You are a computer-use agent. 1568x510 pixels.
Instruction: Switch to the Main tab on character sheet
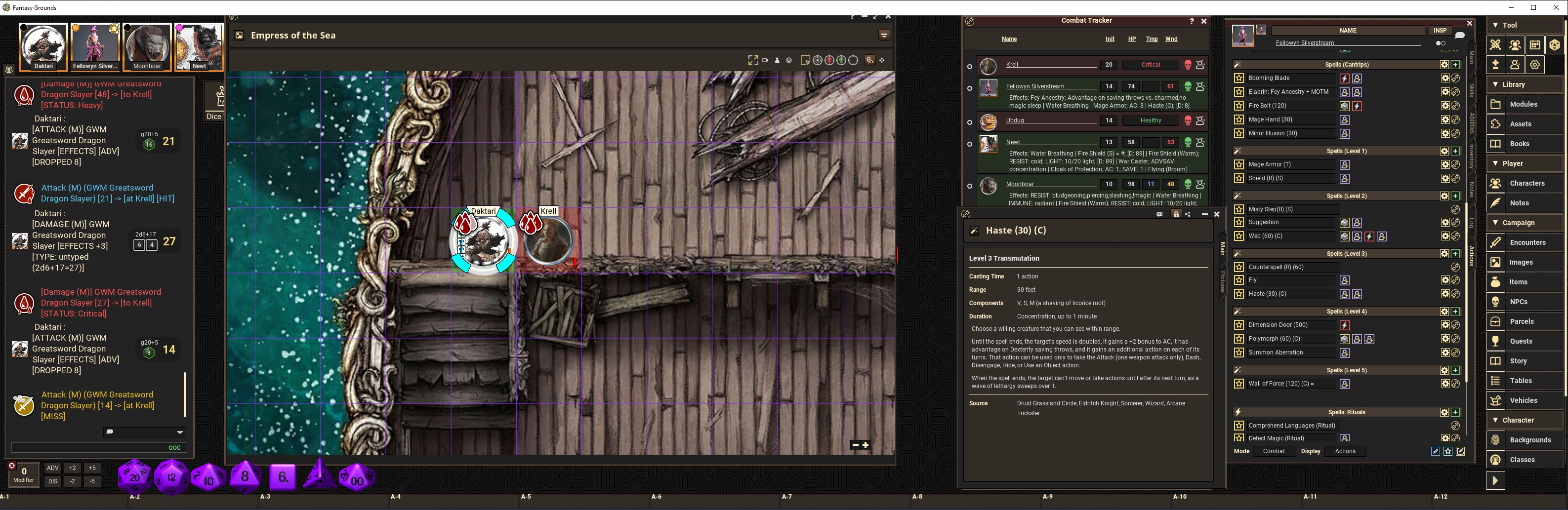[1472, 57]
